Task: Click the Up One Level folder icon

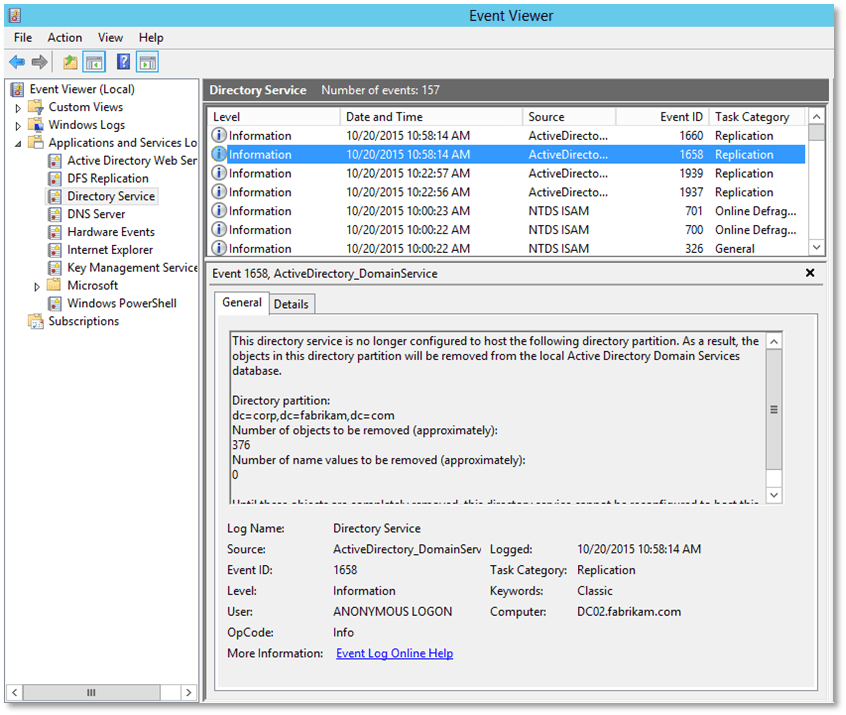Action: pos(70,62)
